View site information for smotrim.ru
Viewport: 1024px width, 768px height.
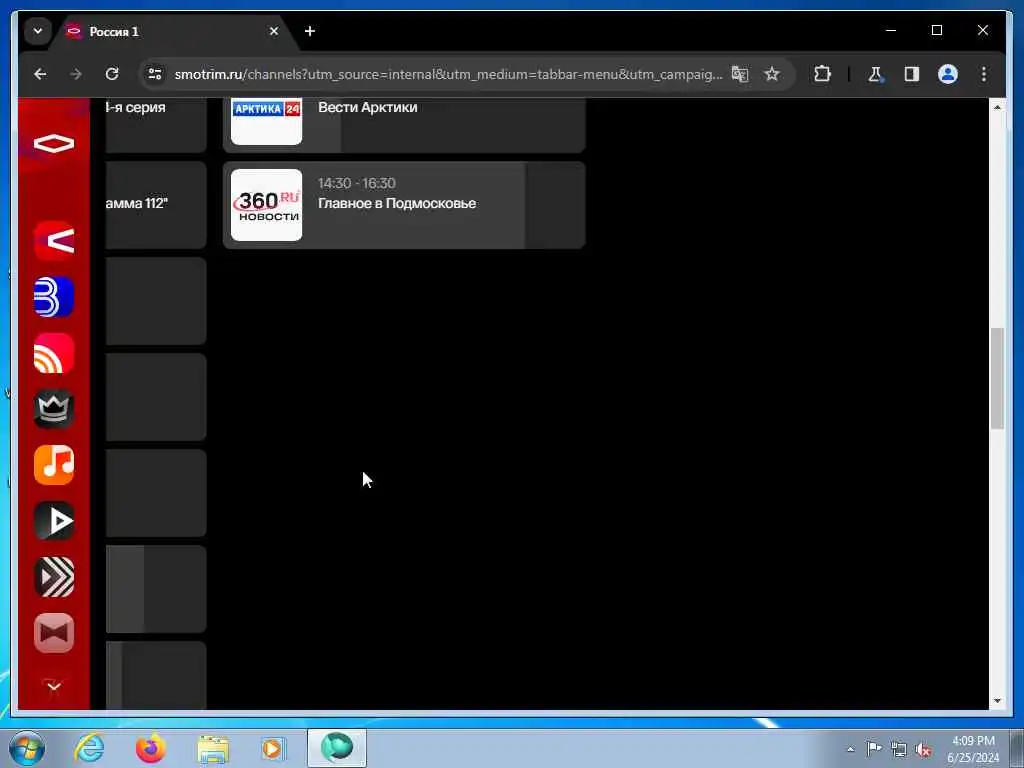[x=155, y=74]
